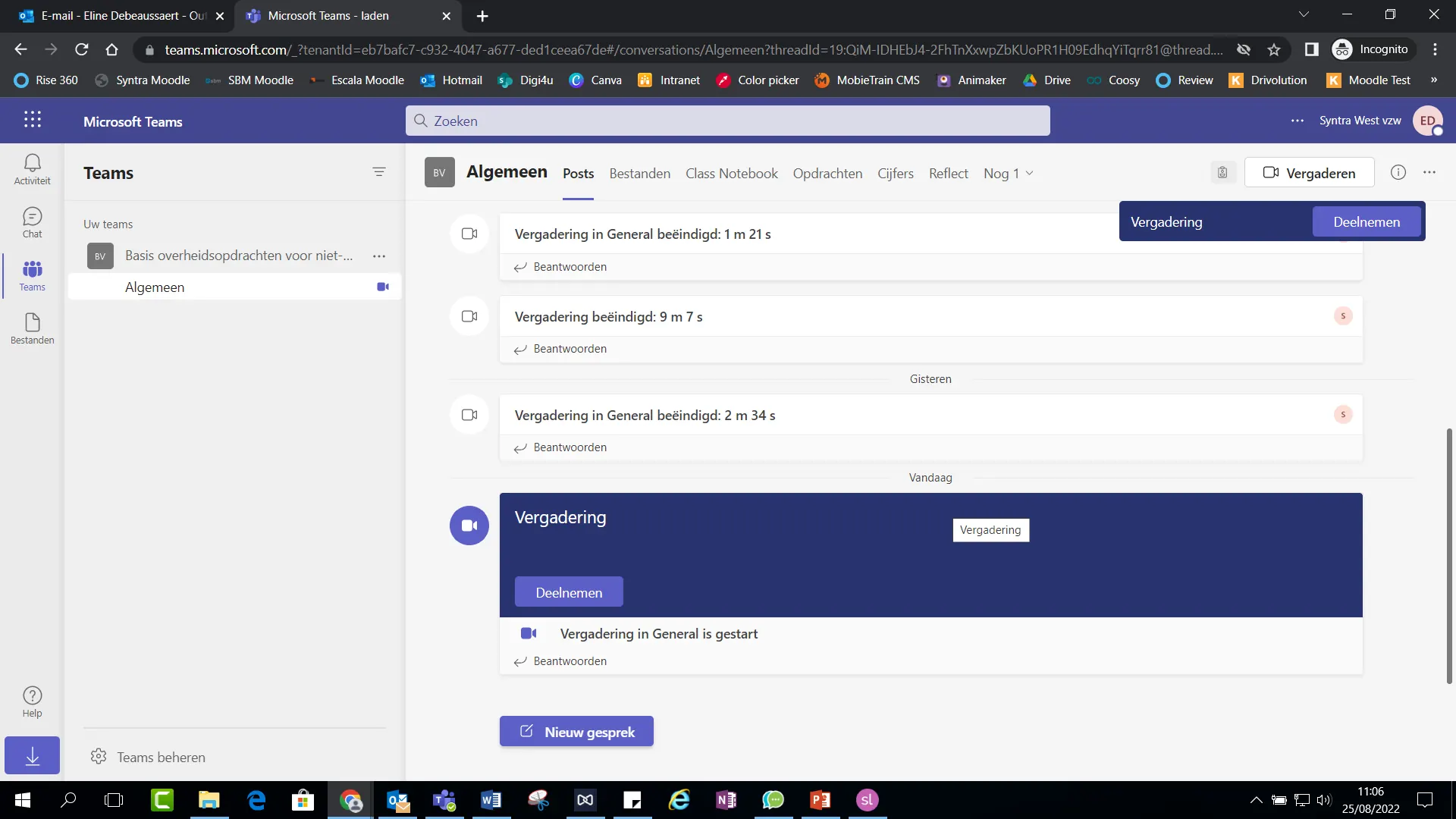The image size is (1456, 819).
Task: Open Word from the Windows taskbar
Action: tap(491, 799)
